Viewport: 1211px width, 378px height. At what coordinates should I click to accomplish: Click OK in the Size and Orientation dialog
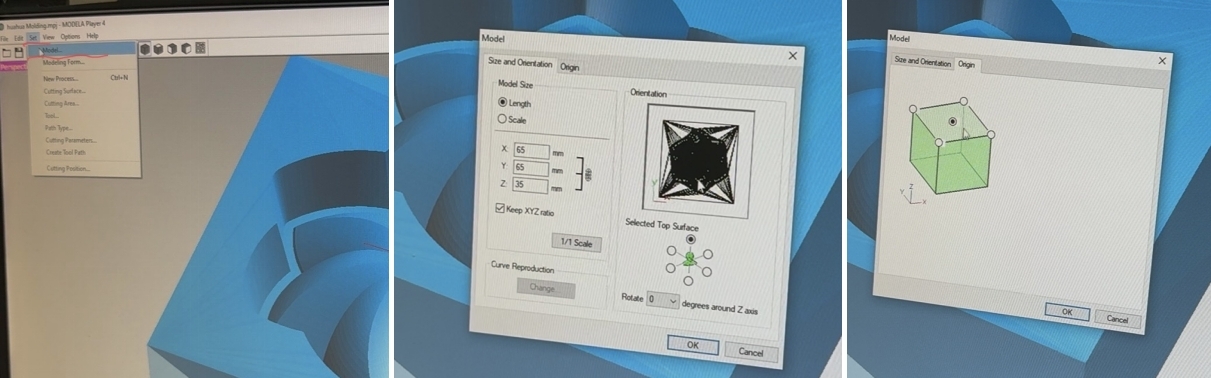pyautogui.click(x=692, y=345)
